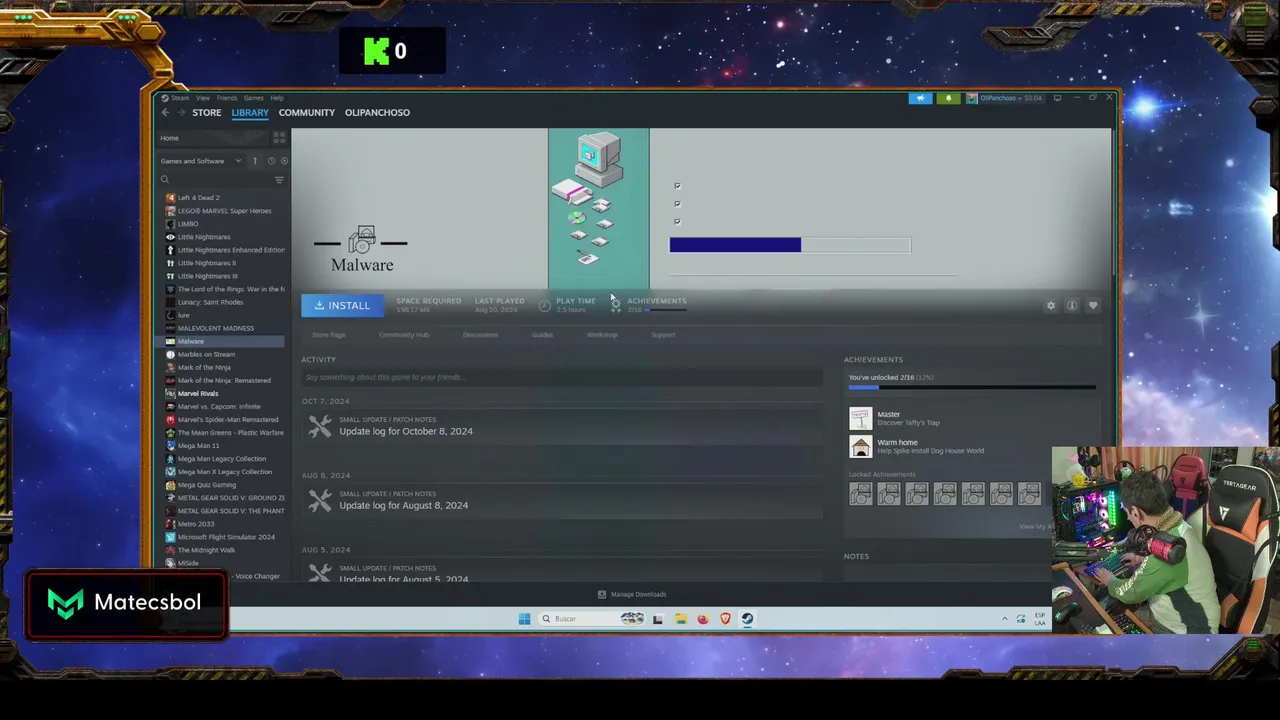Open the advanced filter options icon
Screen dimensions: 1280x720
pyautogui.click(x=279, y=180)
